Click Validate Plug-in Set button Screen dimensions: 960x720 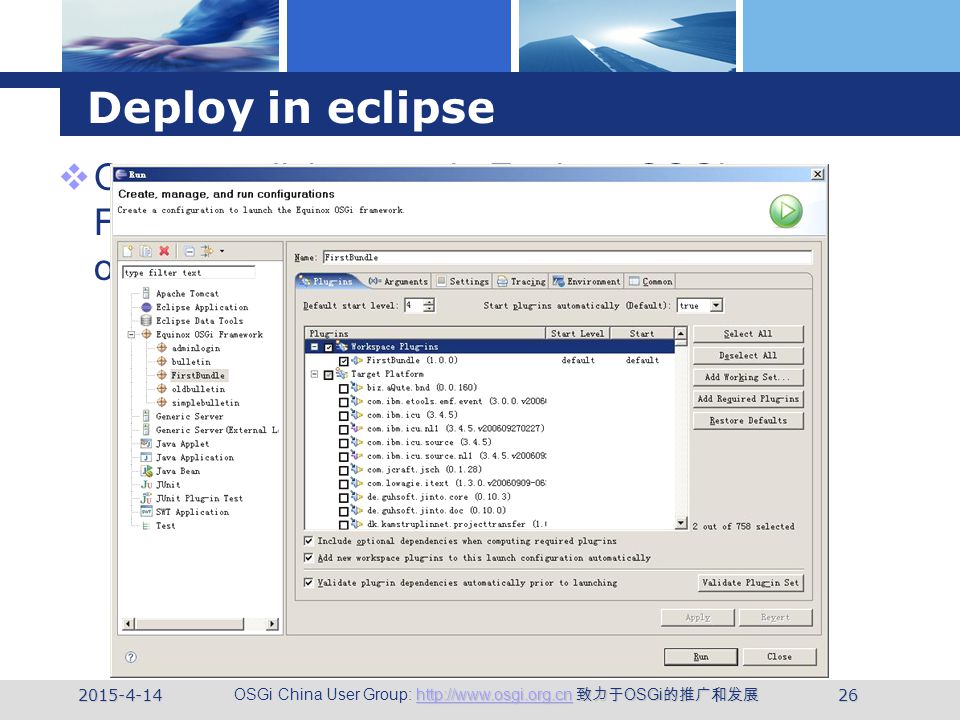coord(751,582)
